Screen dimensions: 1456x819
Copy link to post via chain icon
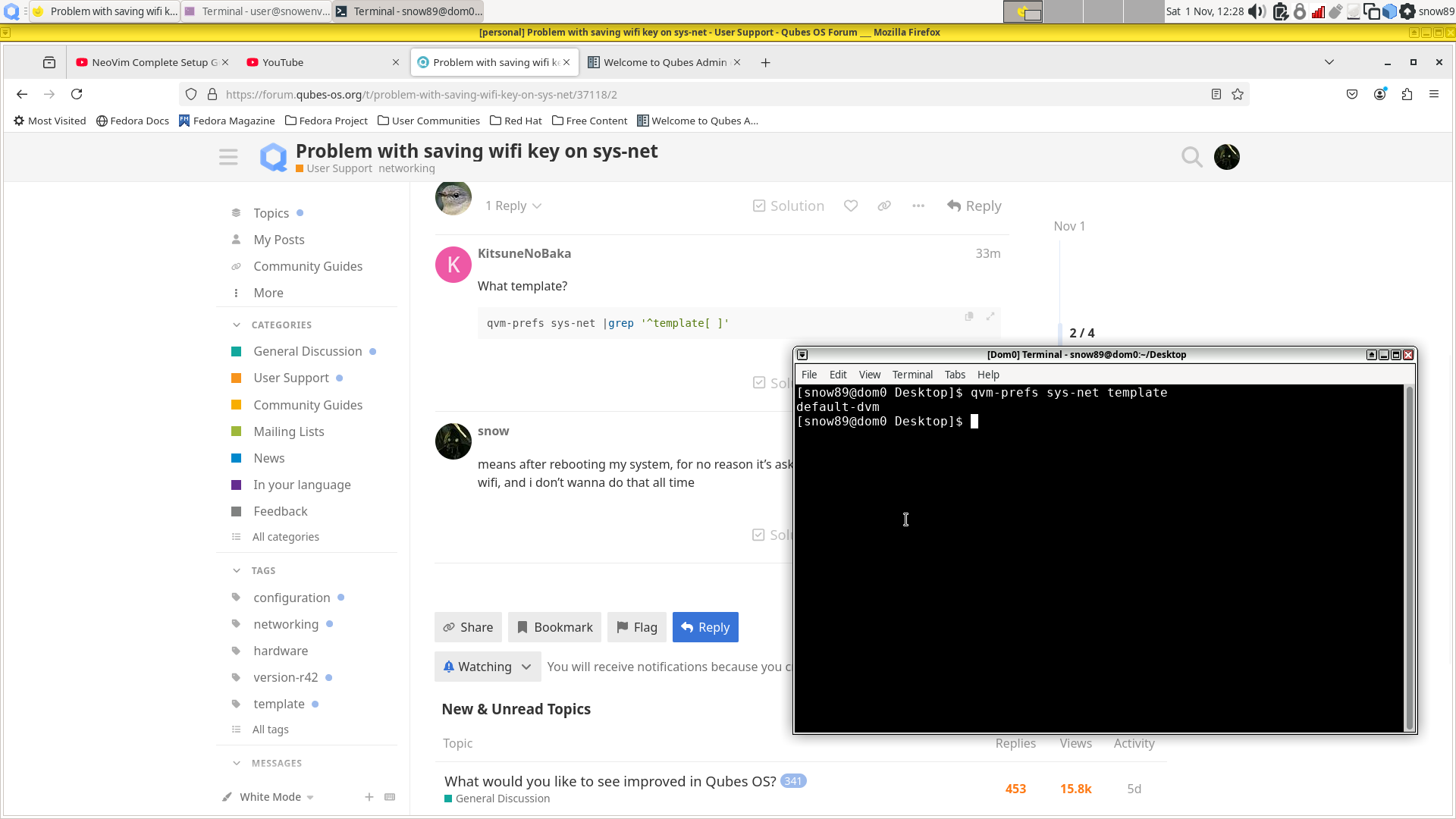[884, 206]
